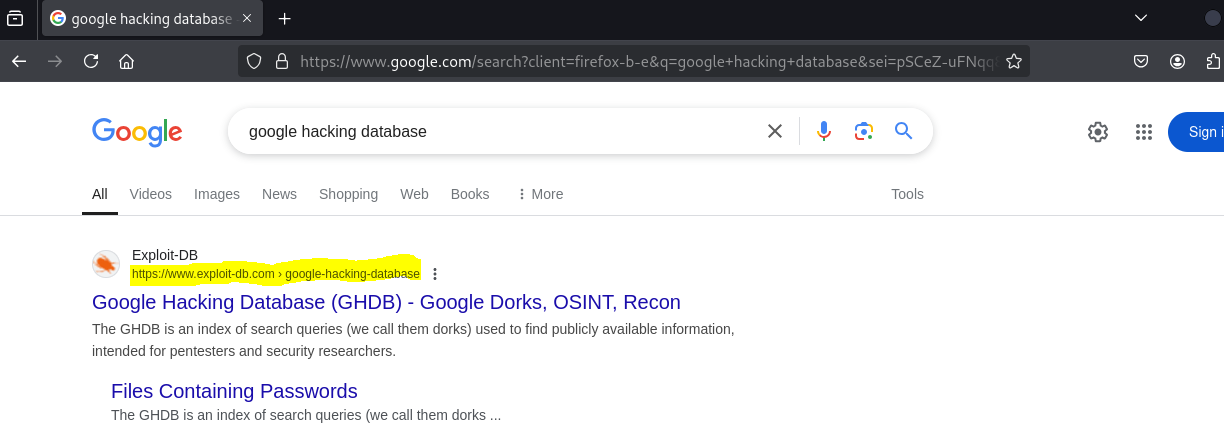Open the list all tabs dropdown
1224x424 pixels.
[1140, 18]
